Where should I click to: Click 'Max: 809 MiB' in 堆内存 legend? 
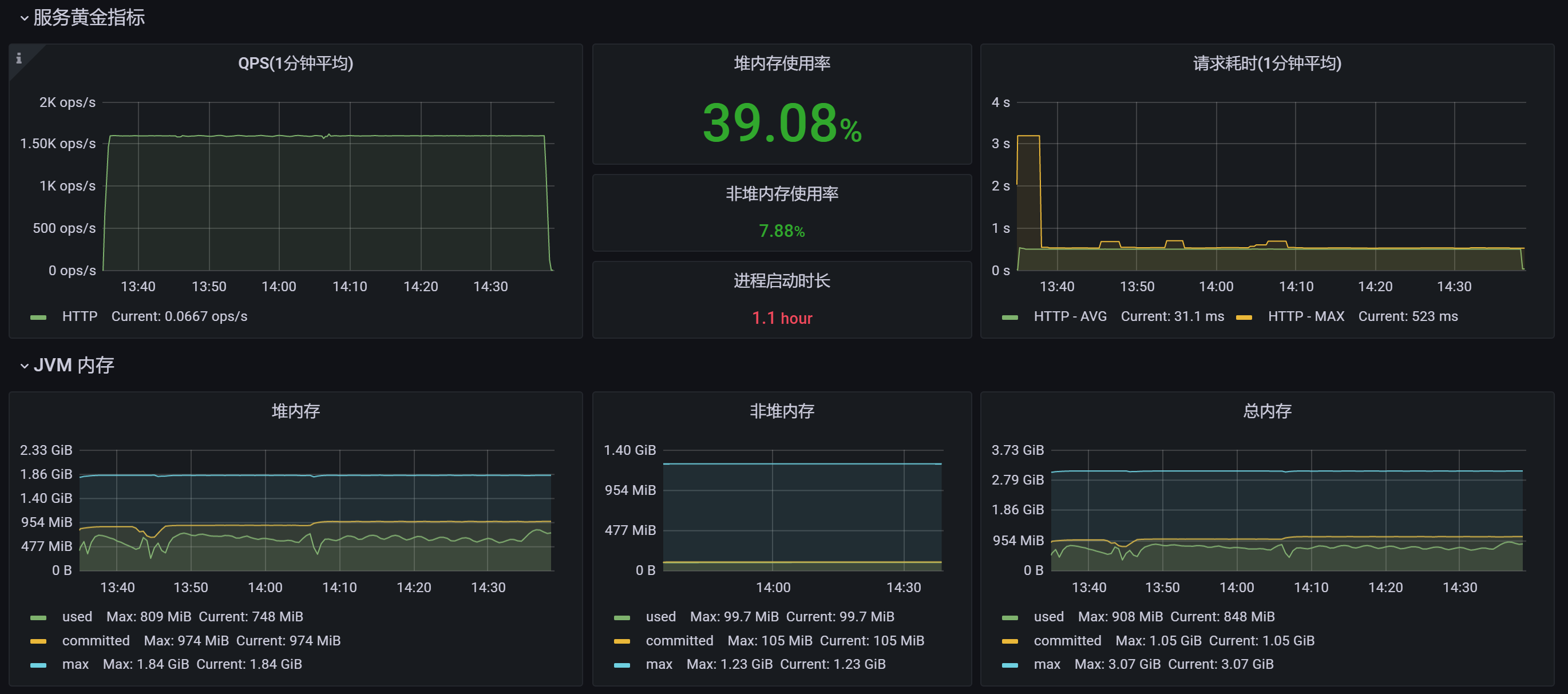149,616
